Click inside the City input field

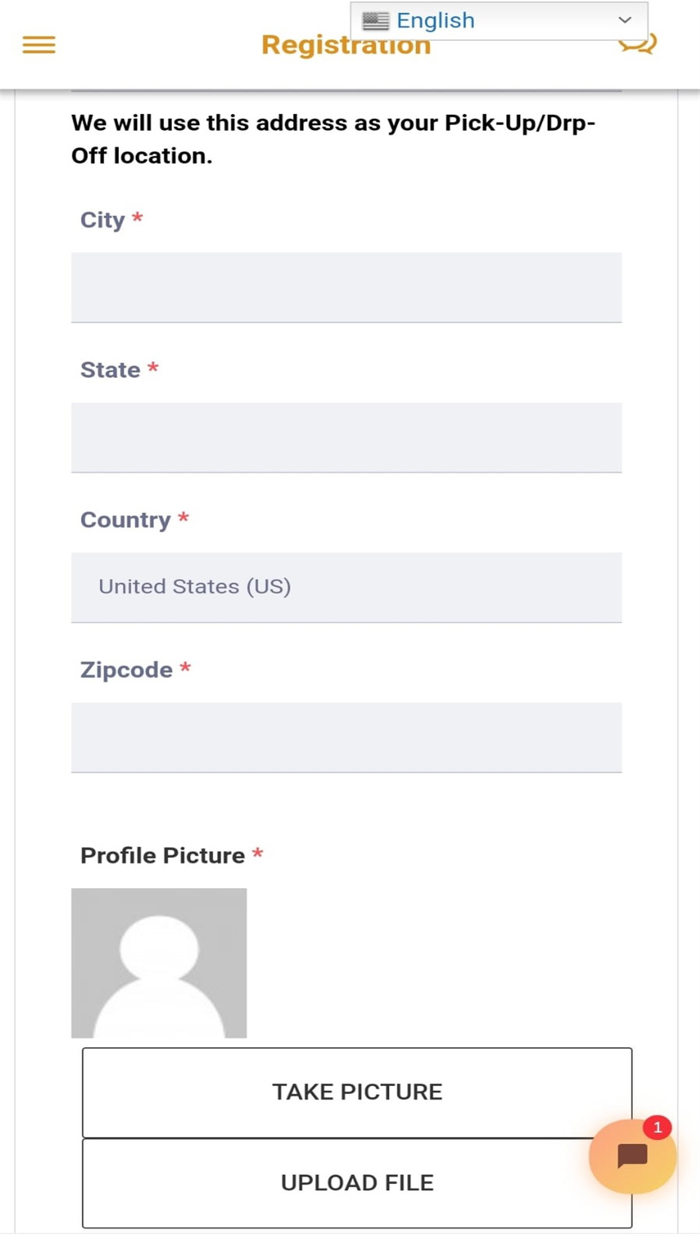[346, 287]
